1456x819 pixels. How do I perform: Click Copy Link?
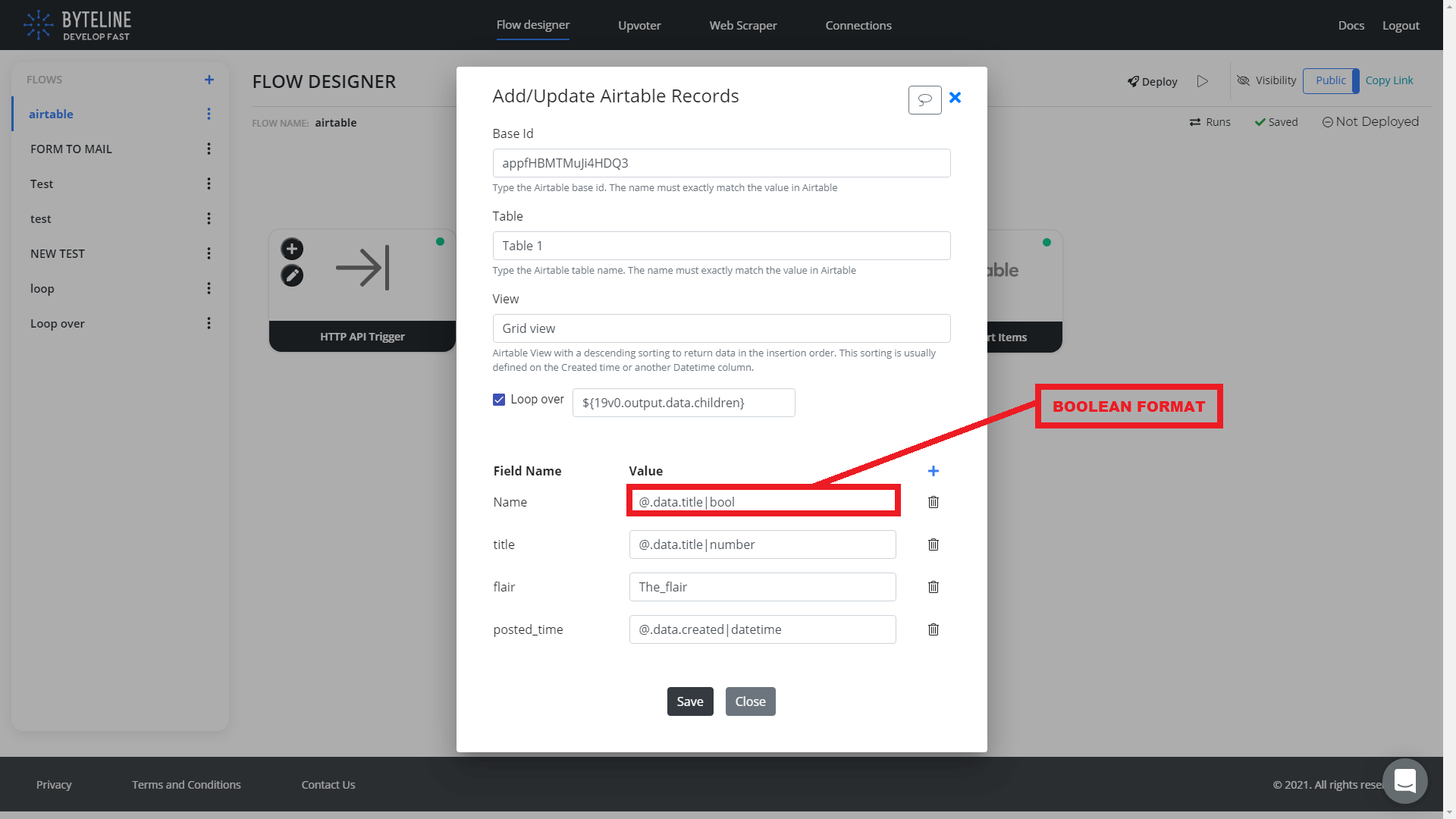[1389, 80]
